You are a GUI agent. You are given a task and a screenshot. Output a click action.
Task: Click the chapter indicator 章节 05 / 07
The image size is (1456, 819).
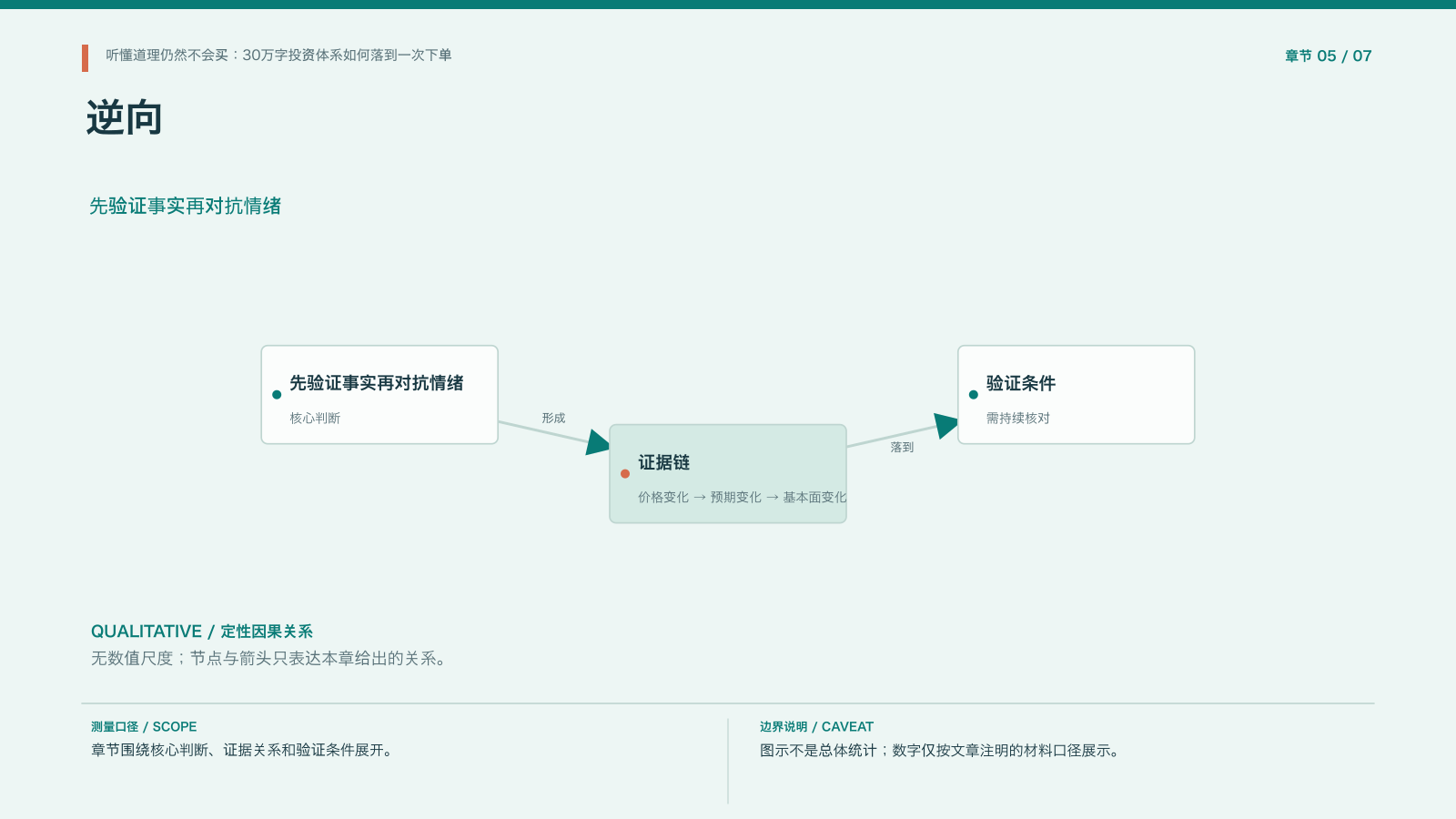pos(1328,56)
